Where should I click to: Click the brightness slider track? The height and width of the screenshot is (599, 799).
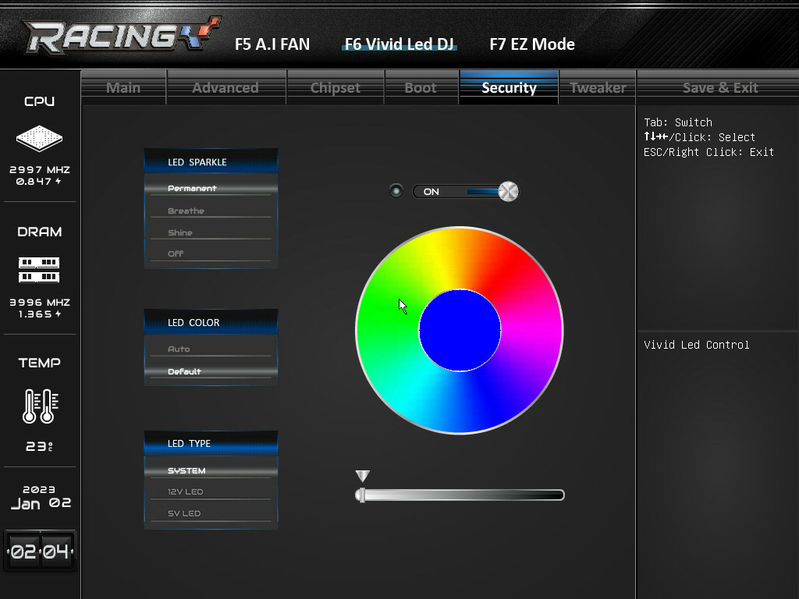(460, 495)
